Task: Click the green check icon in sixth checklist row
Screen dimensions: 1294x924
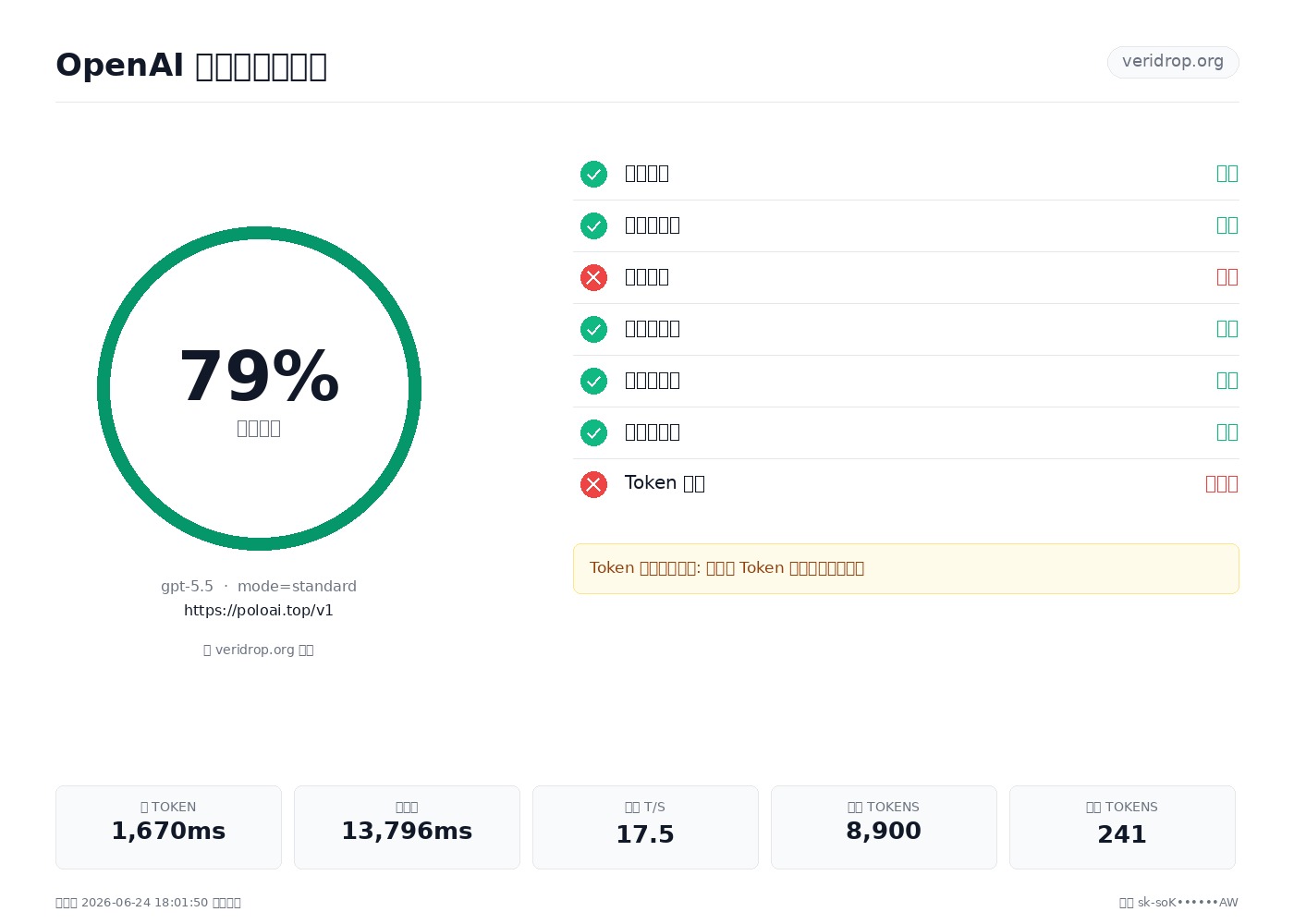Action: click(x=593, y=432)
